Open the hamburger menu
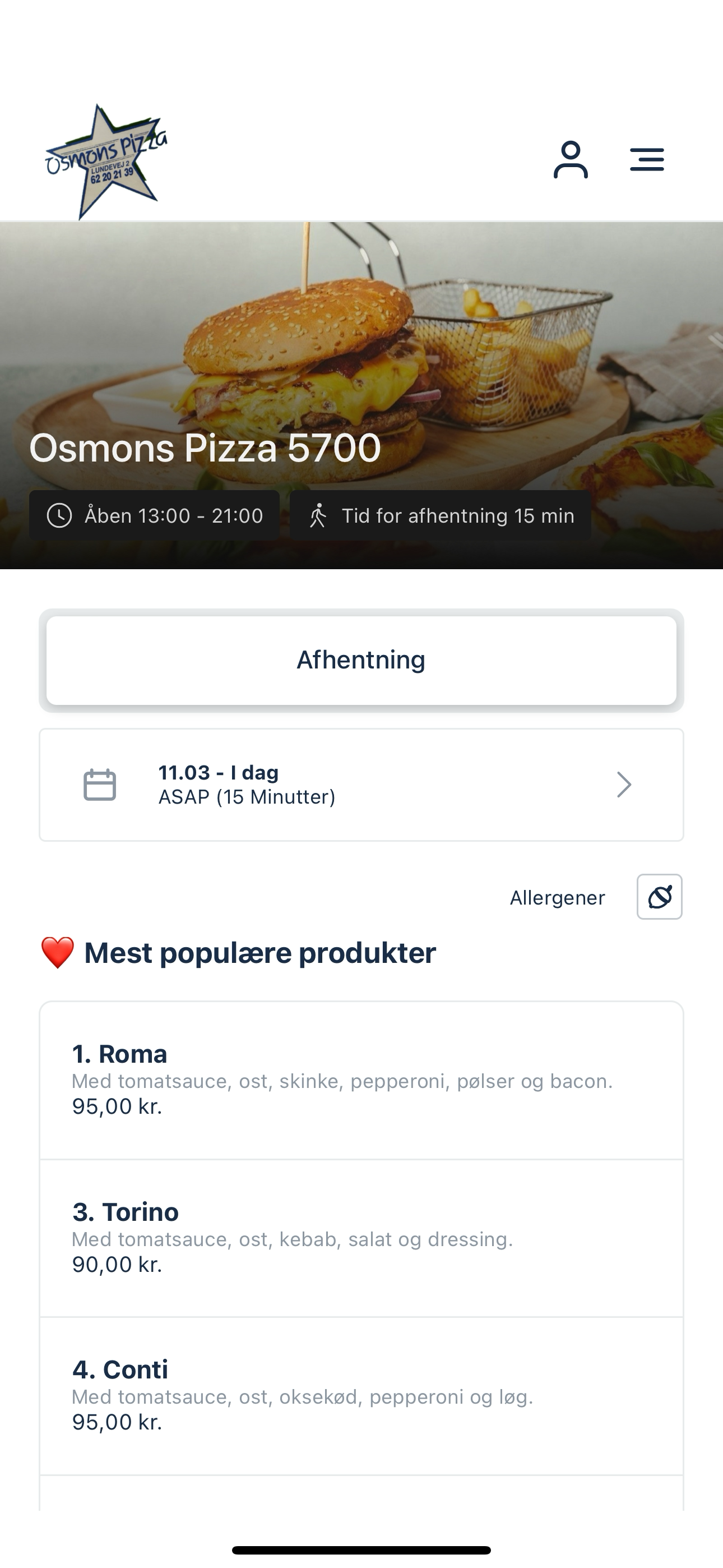The width and height of the screenshot is (723, 1568). point(646,159)
